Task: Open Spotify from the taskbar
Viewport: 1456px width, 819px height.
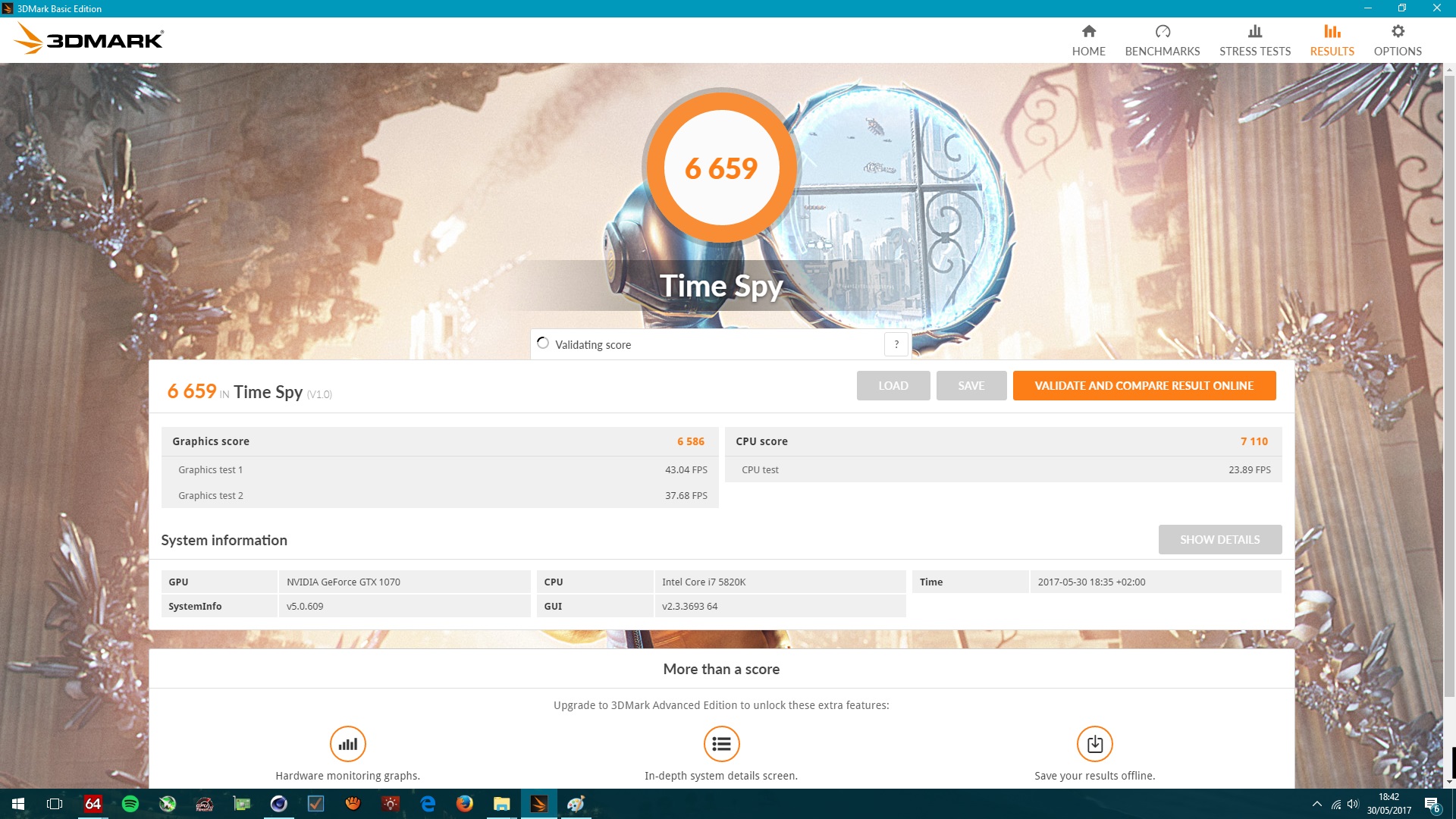Action: pyautogui.click(x=130, y=804)
